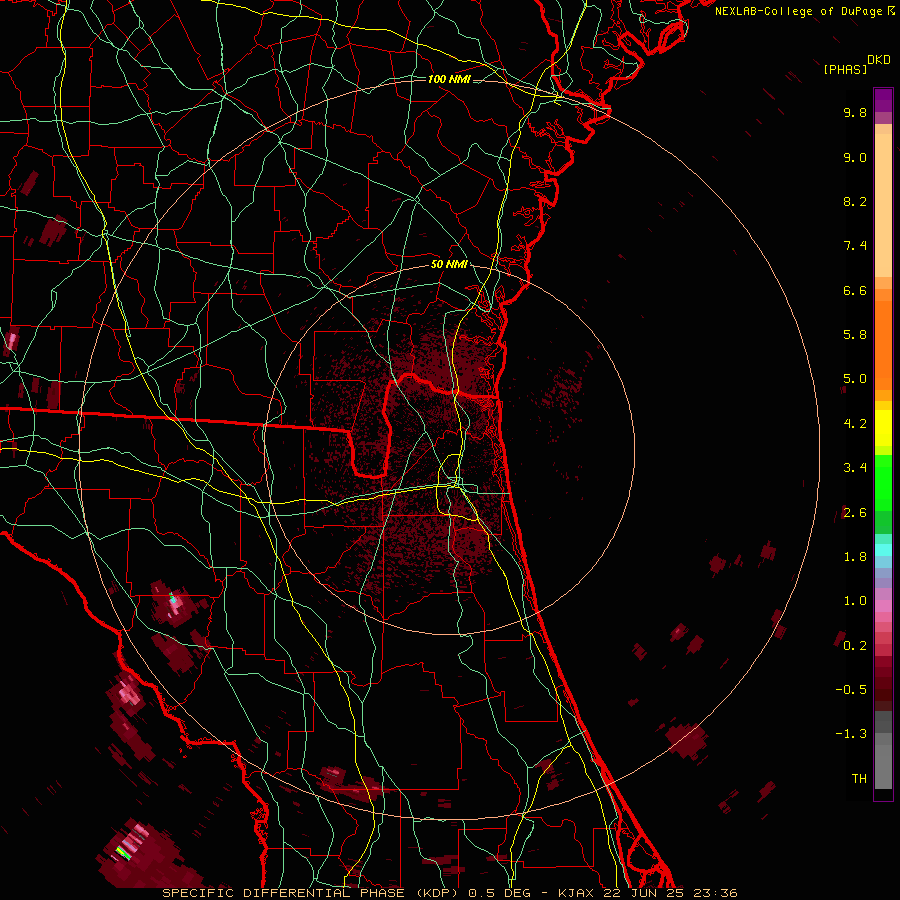Click the 2.6 value on the color scale
This screenshot has width=900, height=900.
click(x=855, y=513)
